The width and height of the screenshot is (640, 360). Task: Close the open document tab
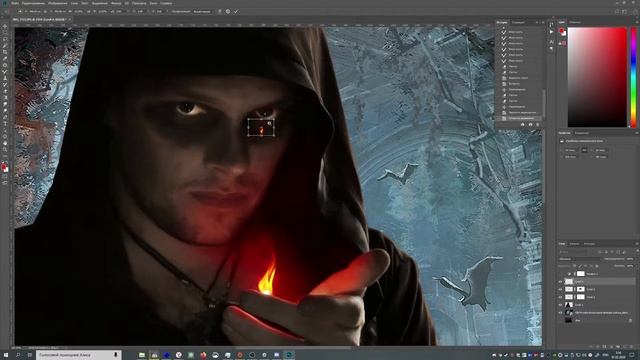click(x=70, y=19)
